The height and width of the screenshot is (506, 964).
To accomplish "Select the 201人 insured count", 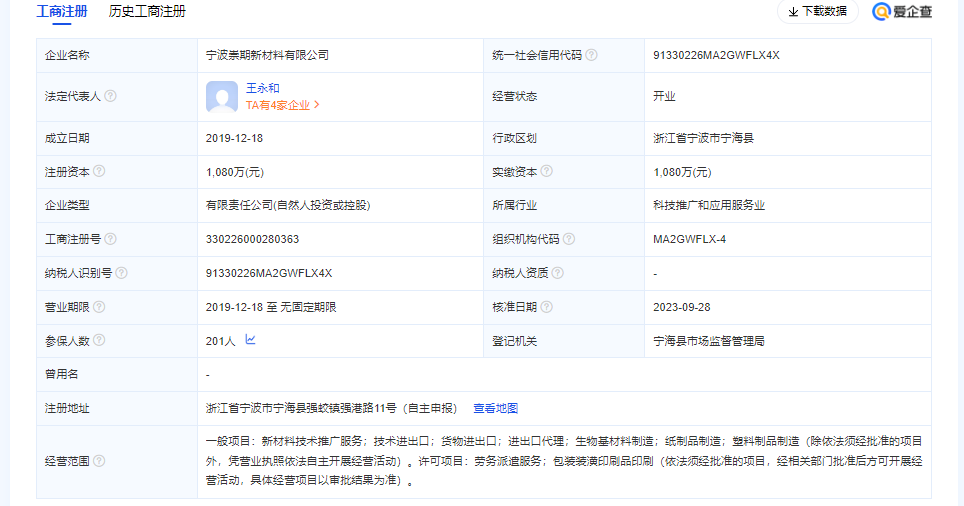I will (x=221, y=341).
